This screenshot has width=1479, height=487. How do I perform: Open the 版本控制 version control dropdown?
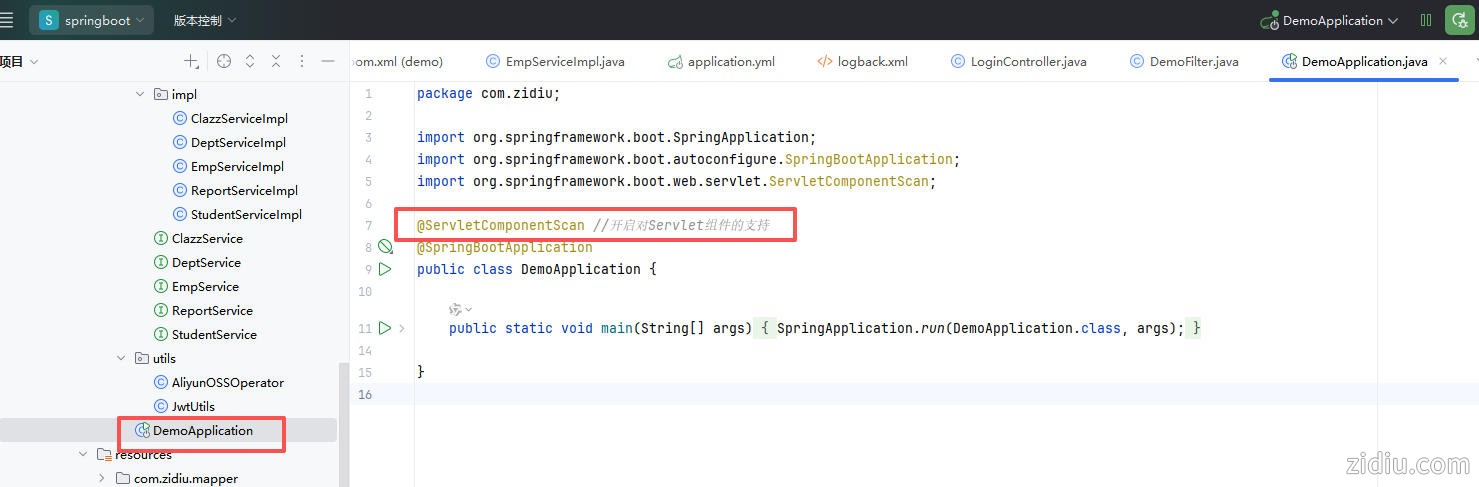pos(205,20)
